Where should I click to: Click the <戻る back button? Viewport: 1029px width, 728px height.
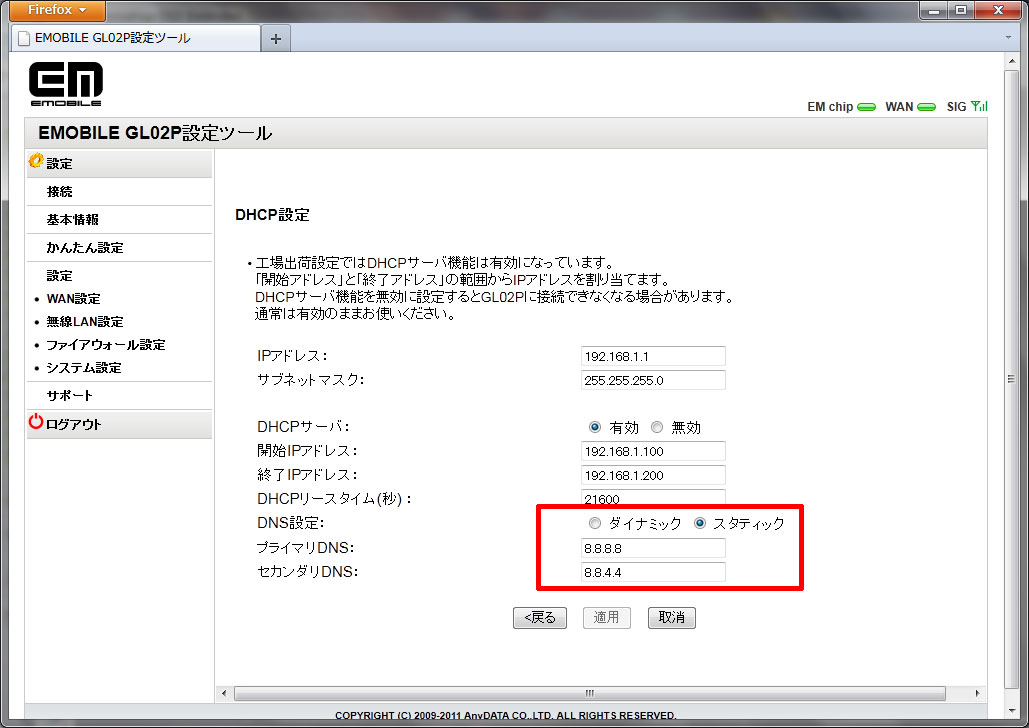pos(539,618)
